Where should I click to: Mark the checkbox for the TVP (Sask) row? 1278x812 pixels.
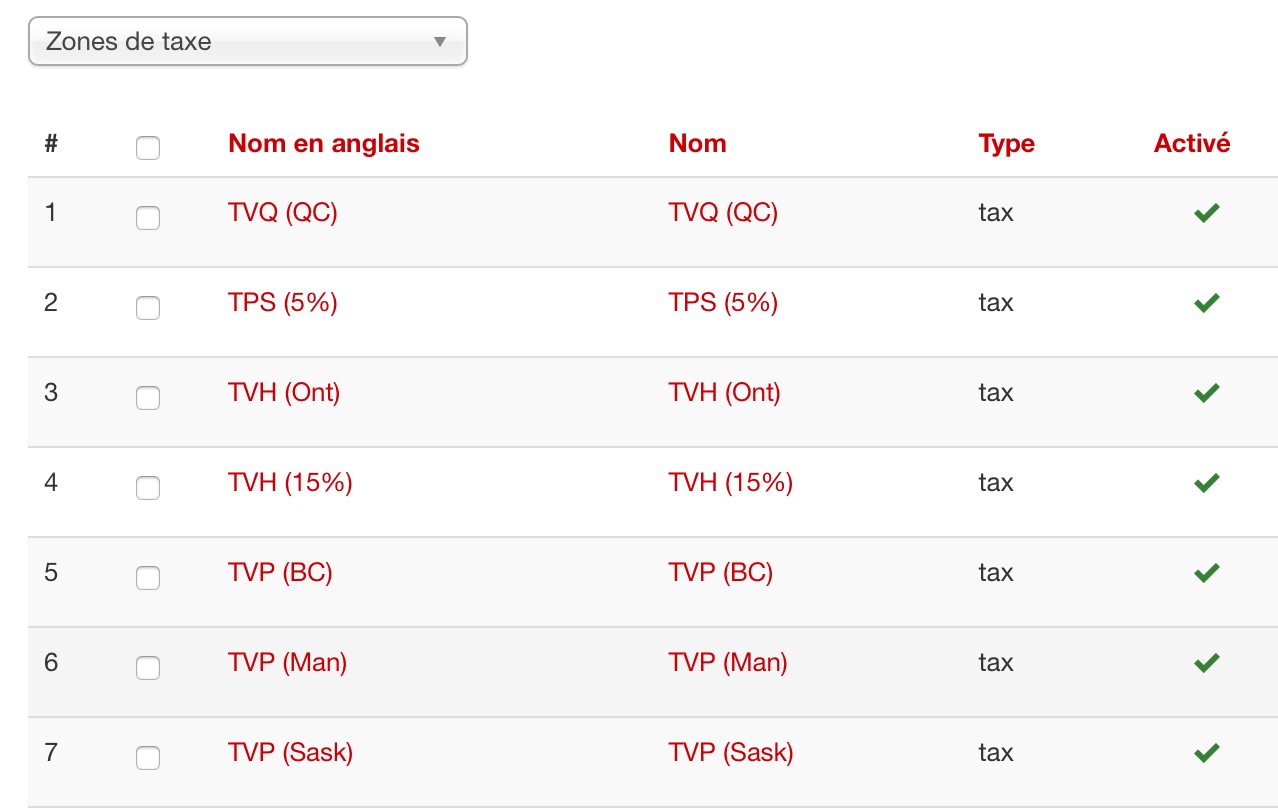(x=148, y=758)
